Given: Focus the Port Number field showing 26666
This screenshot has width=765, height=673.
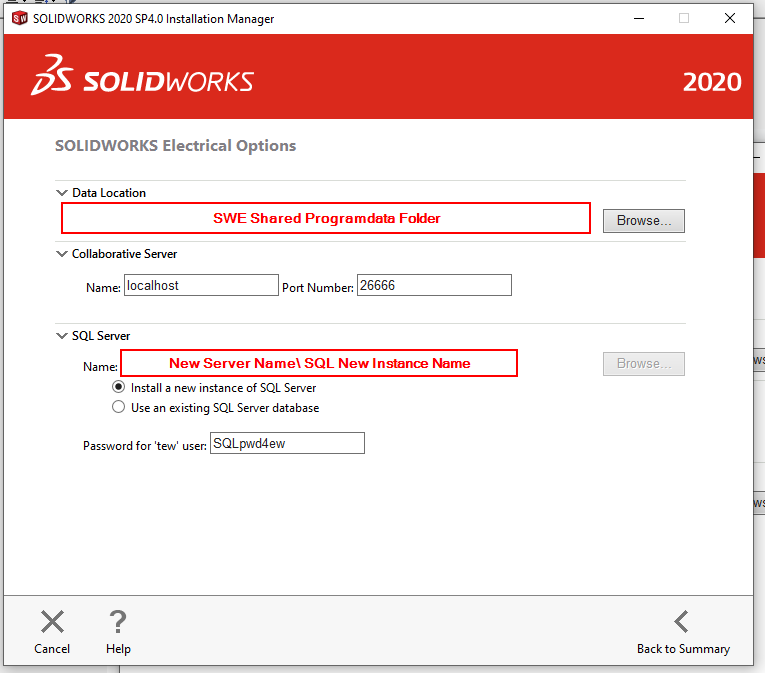Looking at the screenshot, I should (x=434, y=285).
